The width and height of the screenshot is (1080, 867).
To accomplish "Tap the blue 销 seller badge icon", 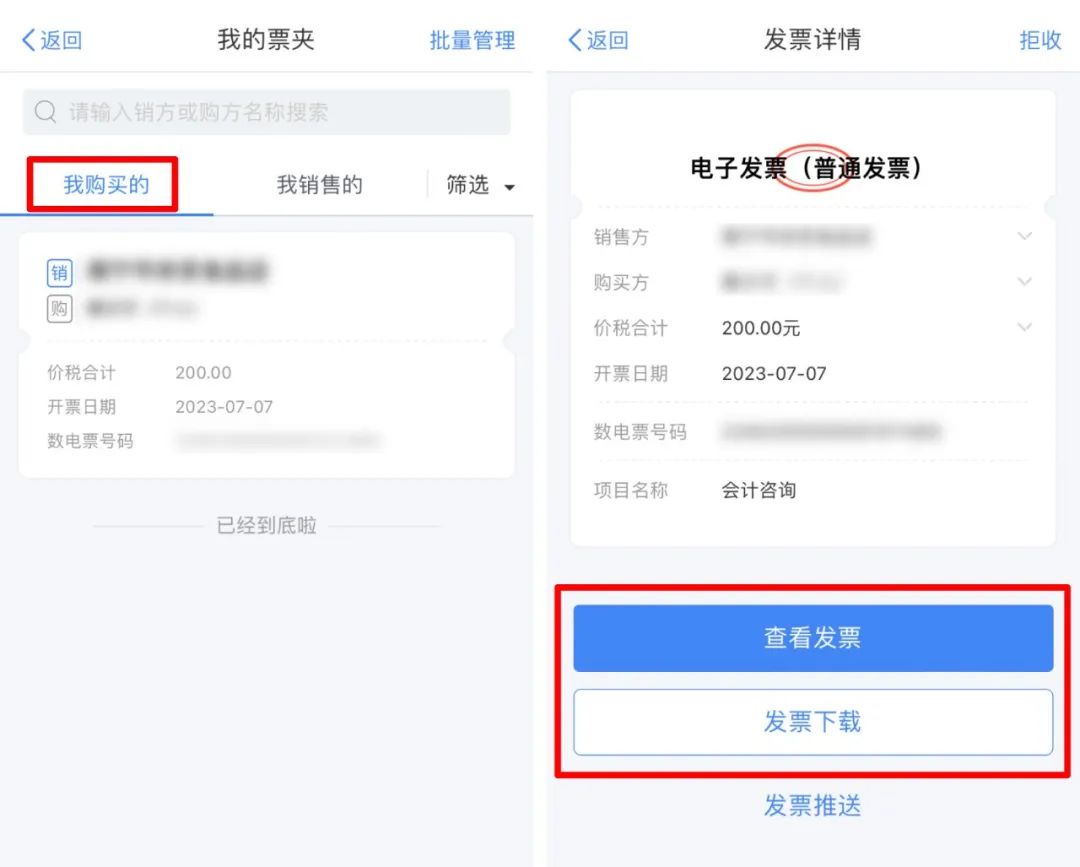I will (x=59, y=273).
